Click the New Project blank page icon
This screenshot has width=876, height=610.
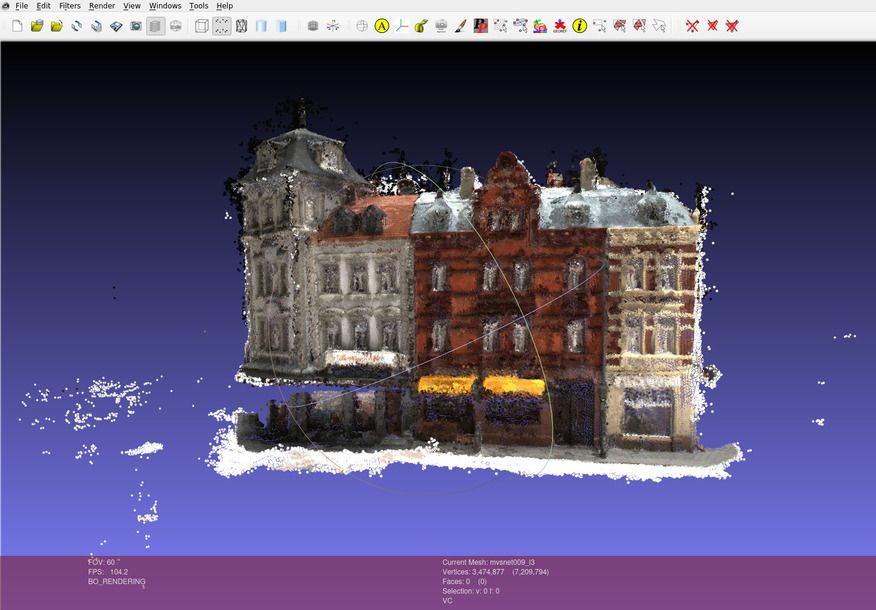[17, 26]
